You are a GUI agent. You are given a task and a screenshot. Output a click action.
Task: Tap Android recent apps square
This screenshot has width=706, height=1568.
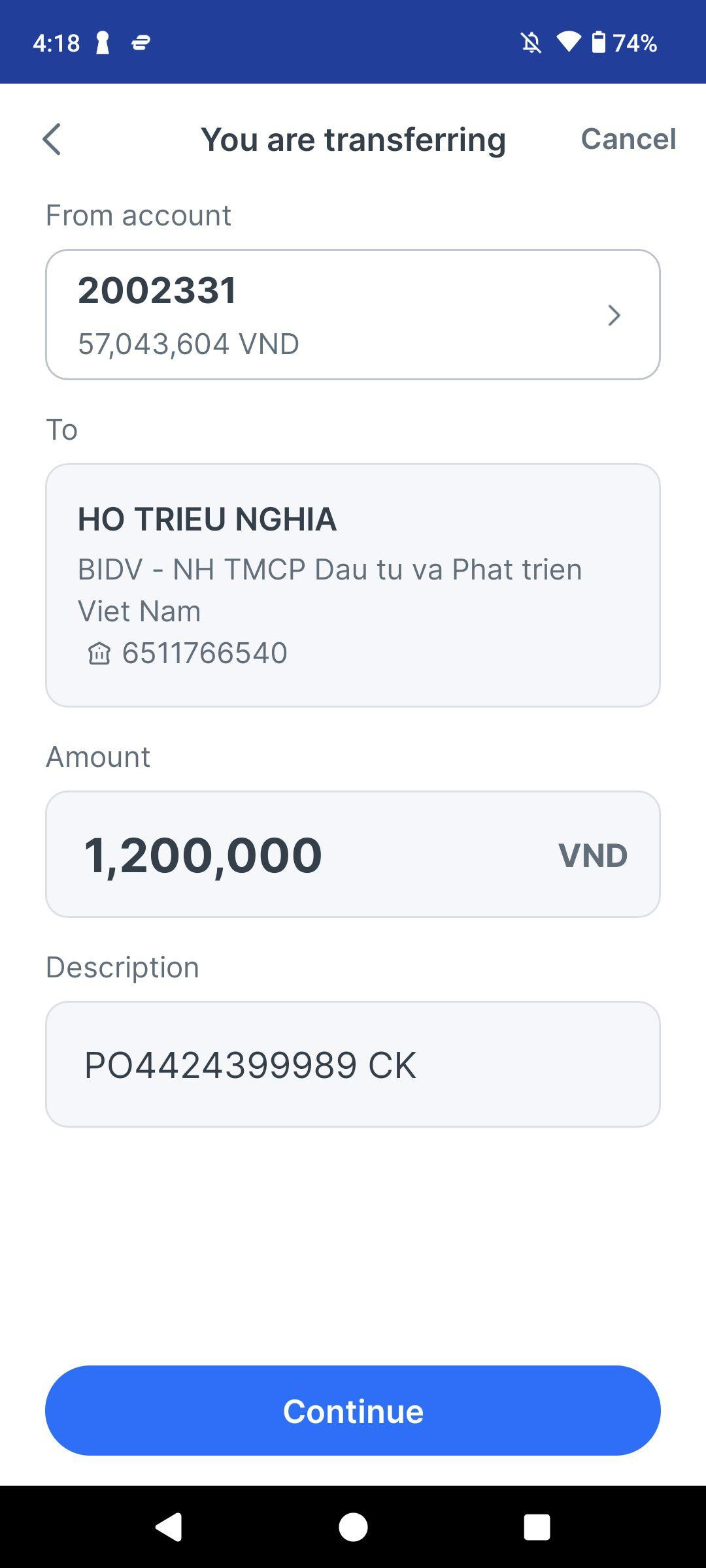pos(537,1527)
